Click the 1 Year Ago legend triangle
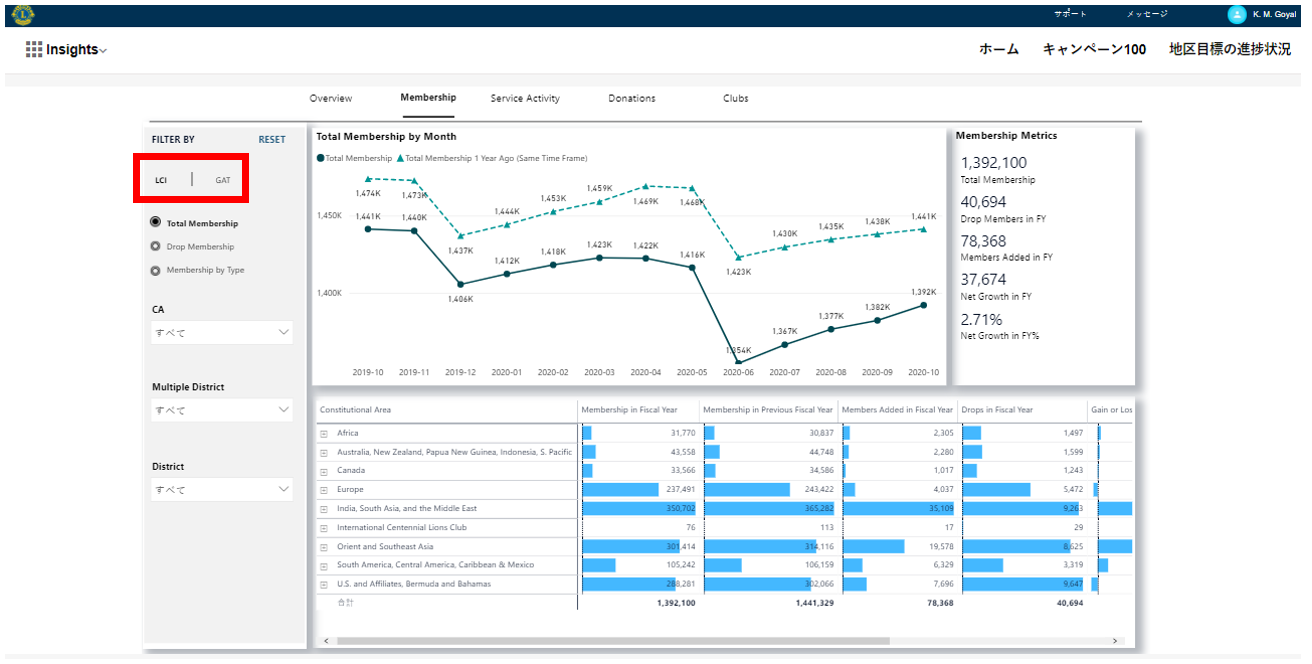This screenshot has height=664, width=1312. click(x=400, y=158)
